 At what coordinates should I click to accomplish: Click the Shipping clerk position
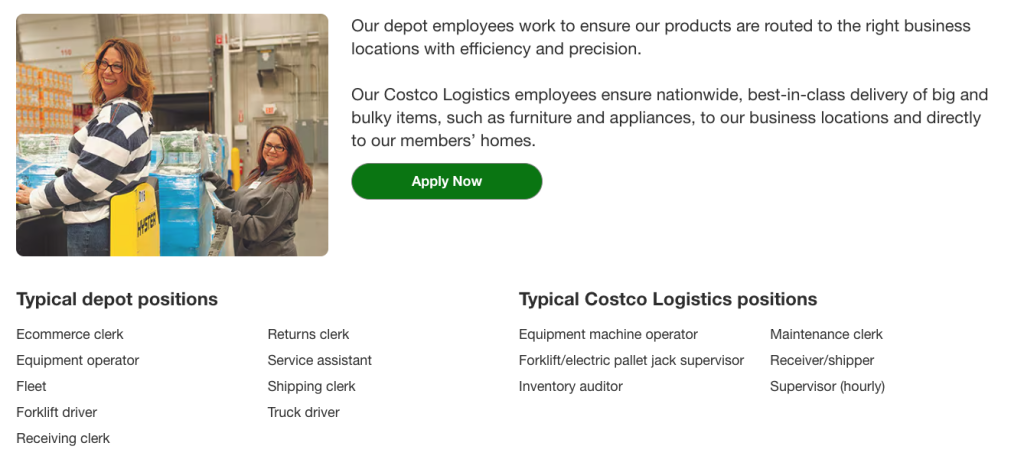coord(311,386)
